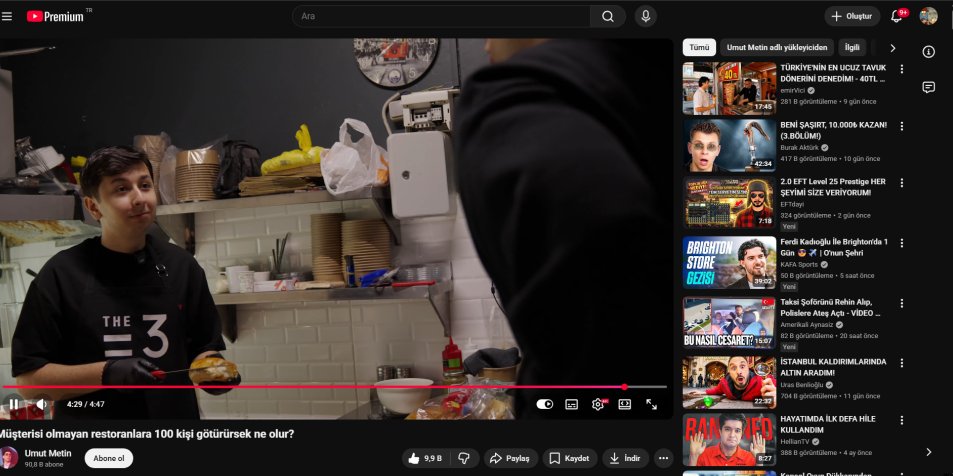Open Brighton Store Gezisi thumbnail
Screen dimensions: 953x476
(729, 263)
